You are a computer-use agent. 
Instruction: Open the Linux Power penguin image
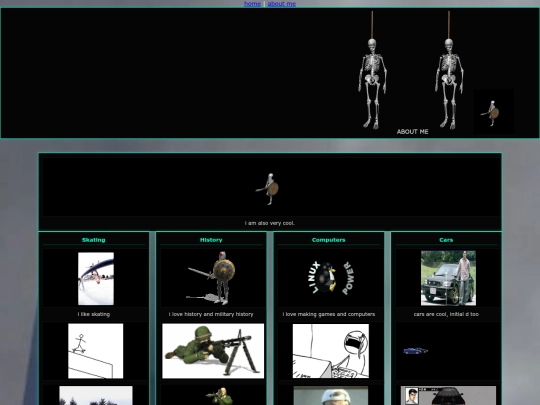(x=331, y=278)
